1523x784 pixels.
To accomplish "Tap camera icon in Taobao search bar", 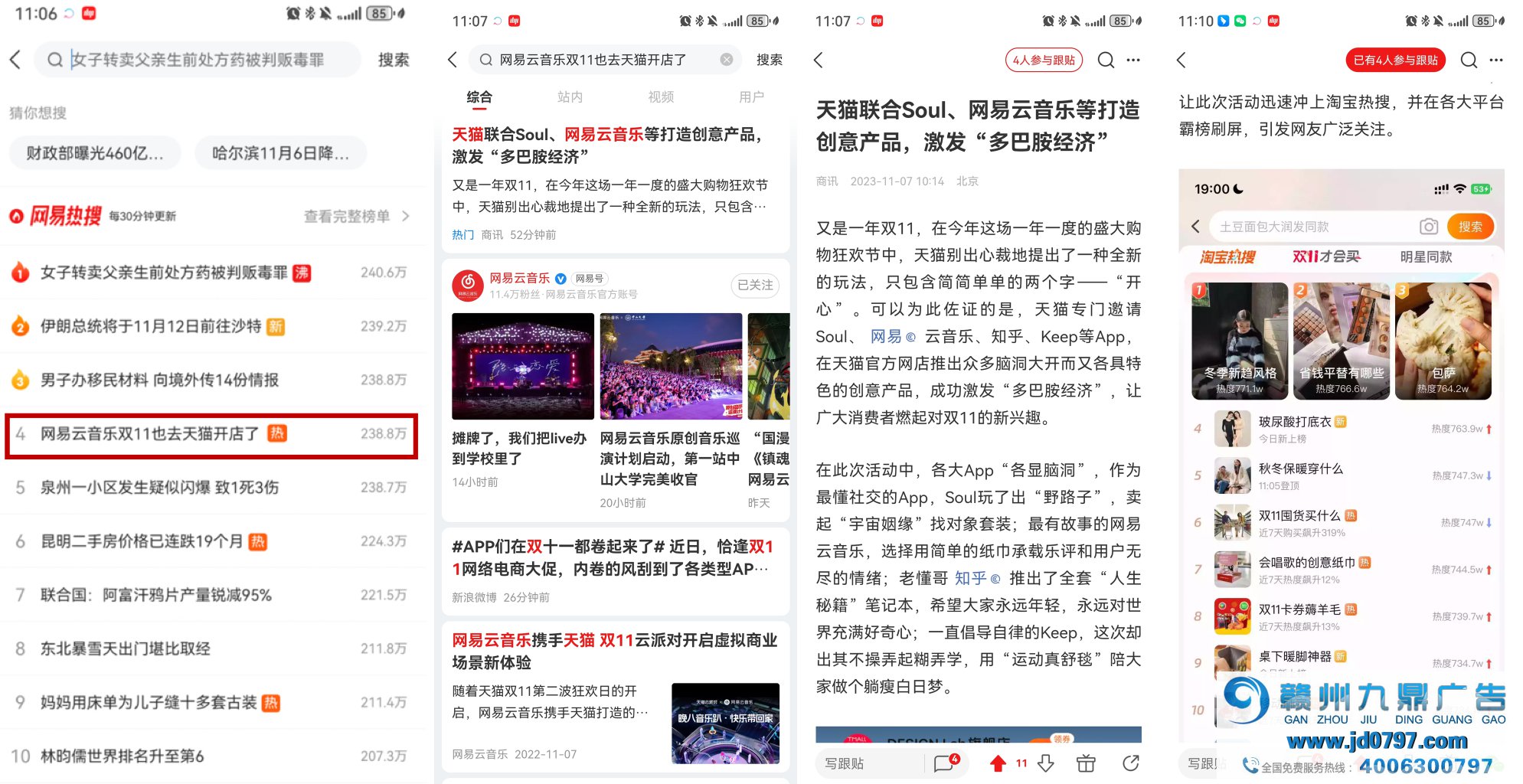I will click(x=1429, y=226).
